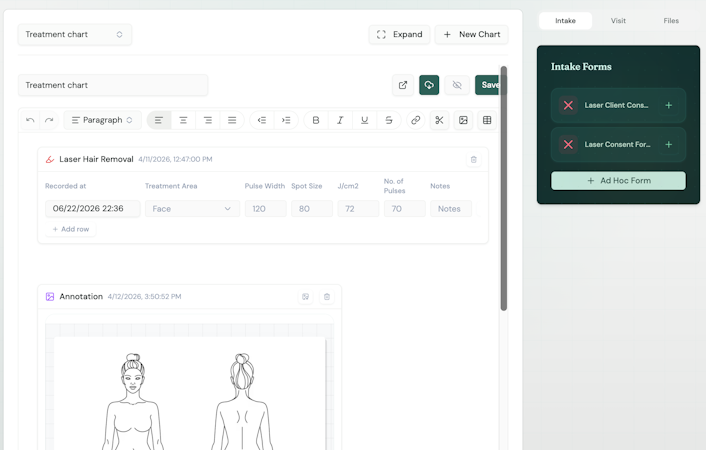Click the Annotation image edit icon
Screen dimensions: 706x450
pos(306,297)
